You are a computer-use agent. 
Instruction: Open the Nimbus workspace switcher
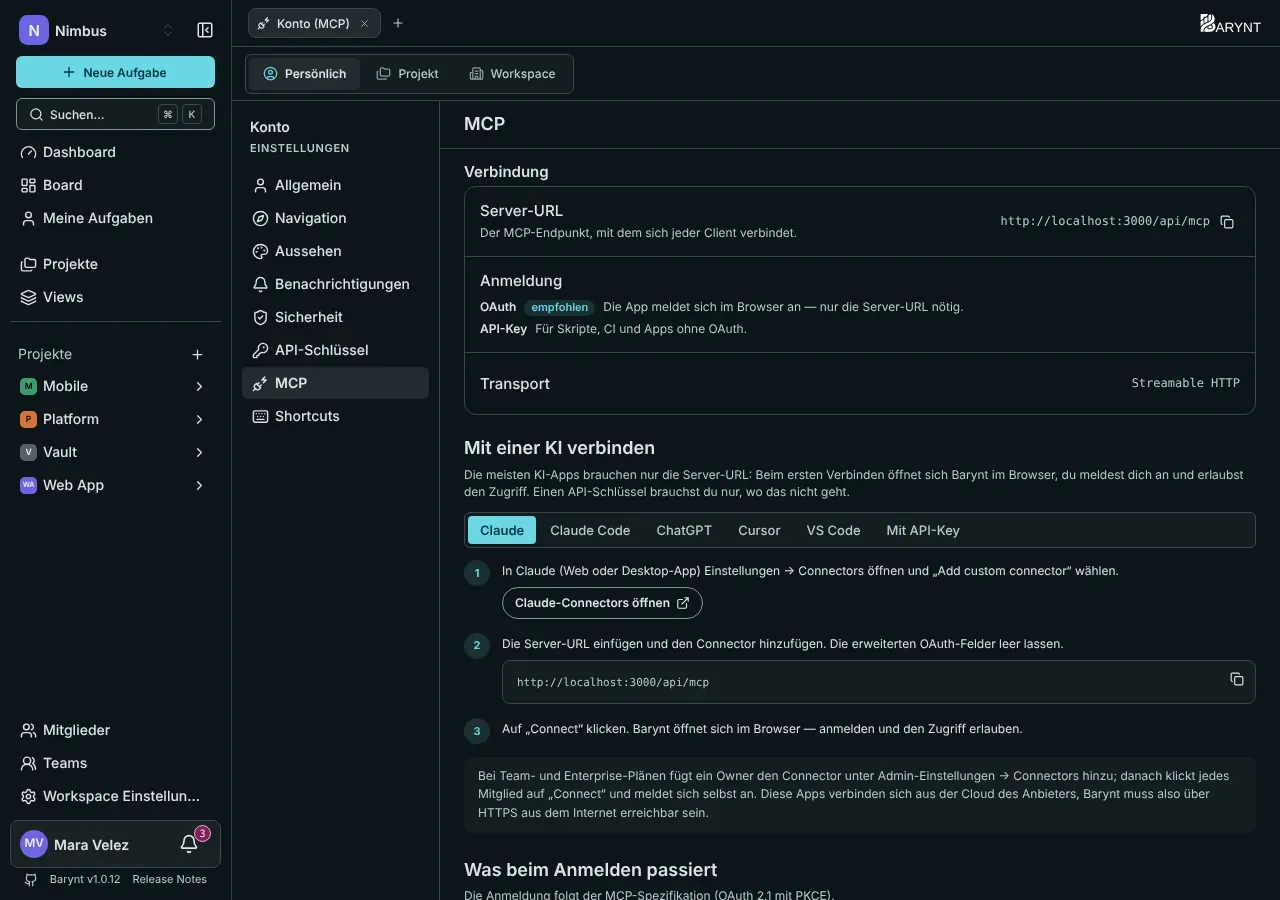[x=98, y=30]
